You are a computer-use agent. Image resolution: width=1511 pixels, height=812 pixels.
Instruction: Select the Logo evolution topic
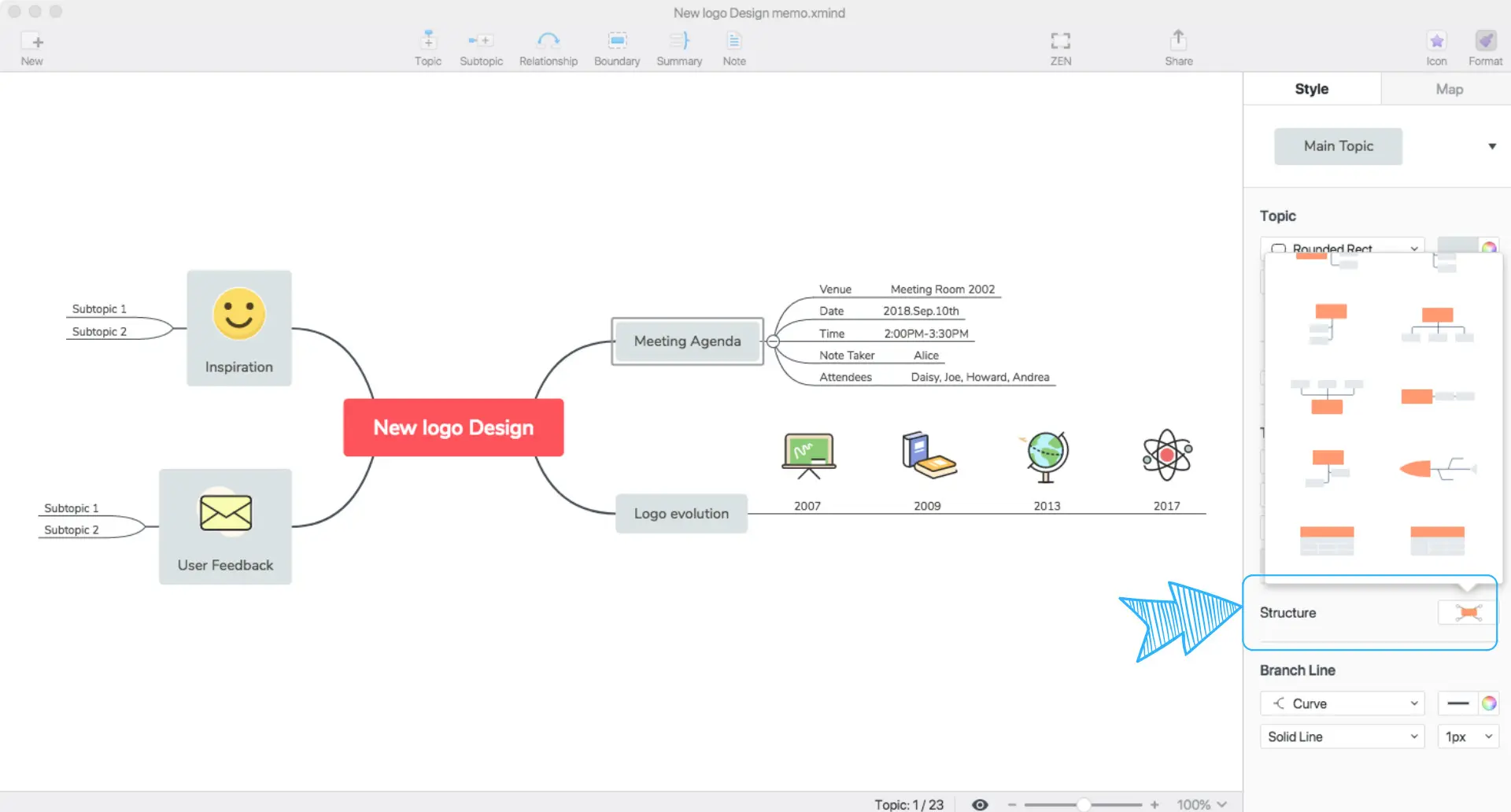682,514
